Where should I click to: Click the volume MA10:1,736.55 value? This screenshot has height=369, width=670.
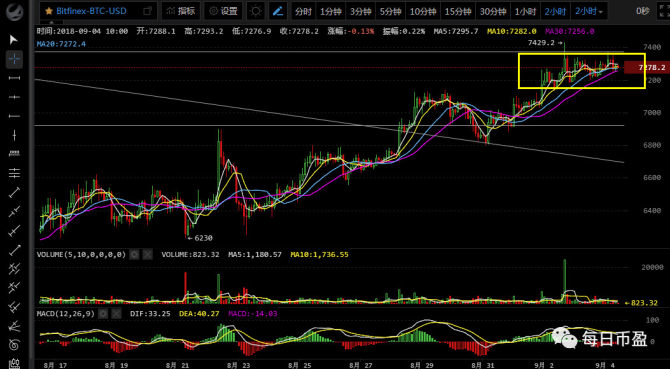pos(319,255)
